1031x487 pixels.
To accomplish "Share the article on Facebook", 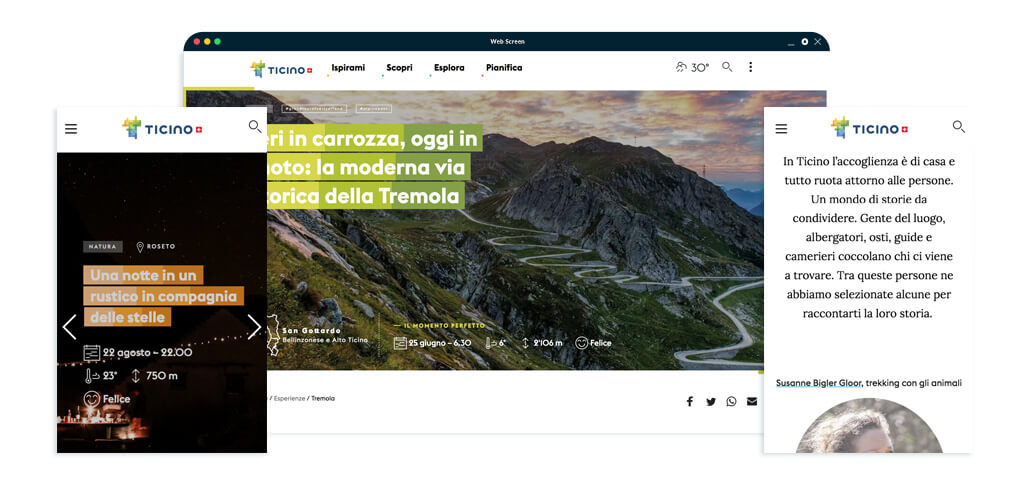I will (690, 402).
